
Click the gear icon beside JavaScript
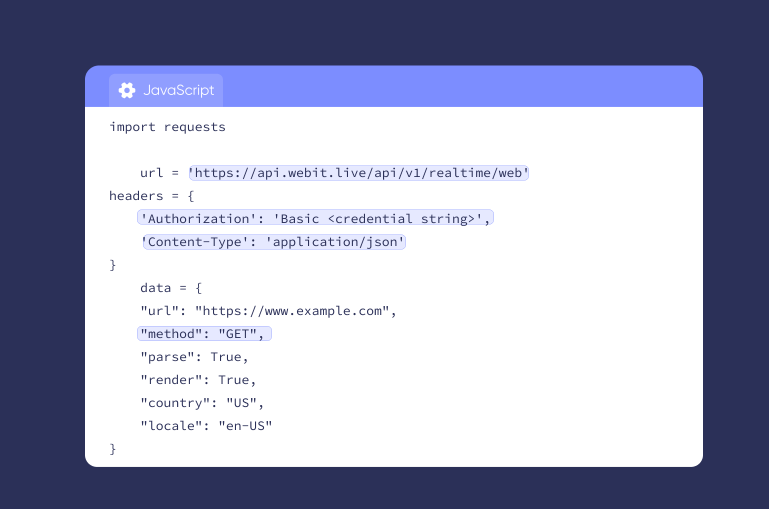[127, 90]
